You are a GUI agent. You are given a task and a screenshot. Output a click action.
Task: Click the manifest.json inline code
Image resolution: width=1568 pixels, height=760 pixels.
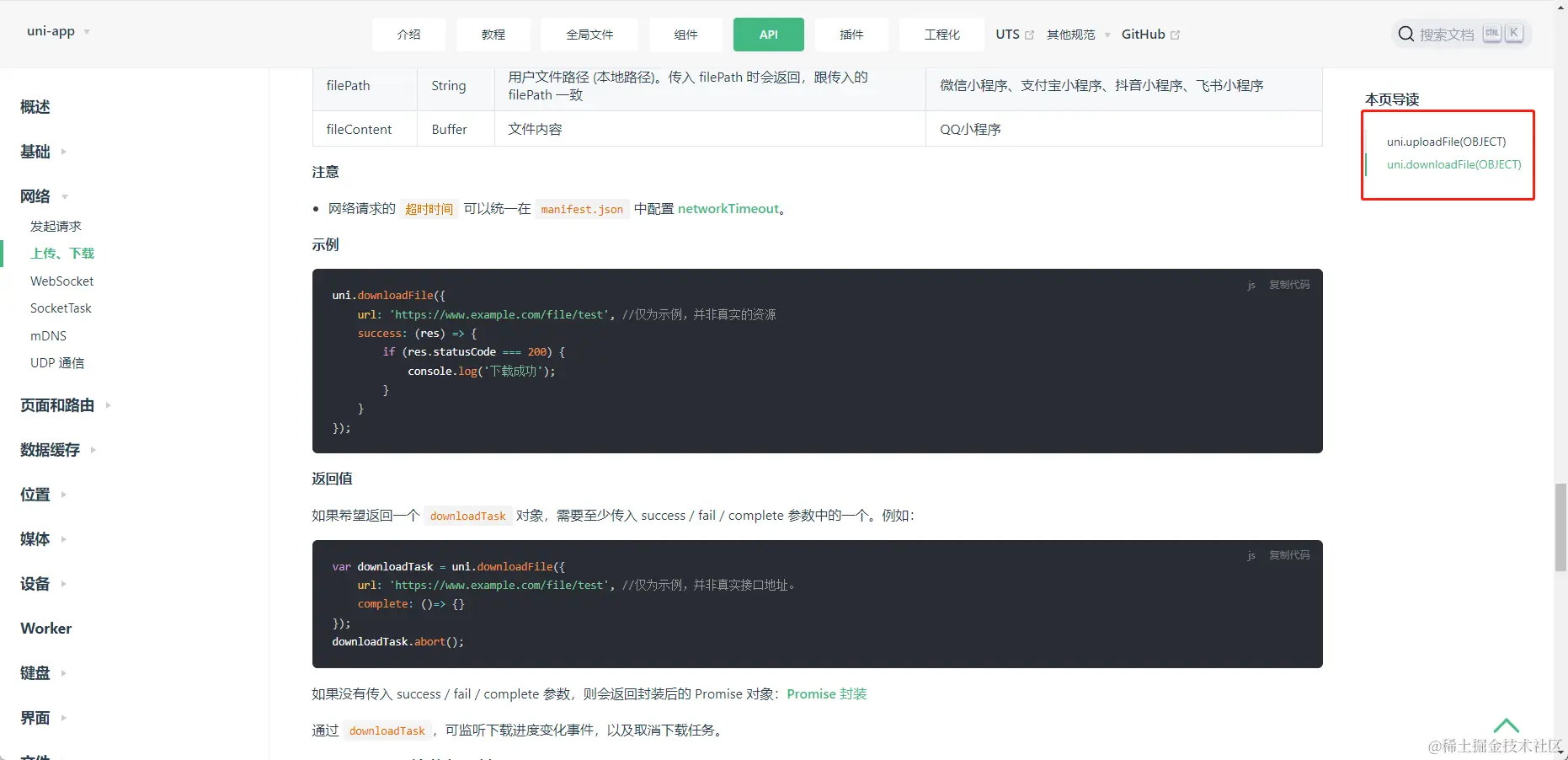tap(582, 209)
